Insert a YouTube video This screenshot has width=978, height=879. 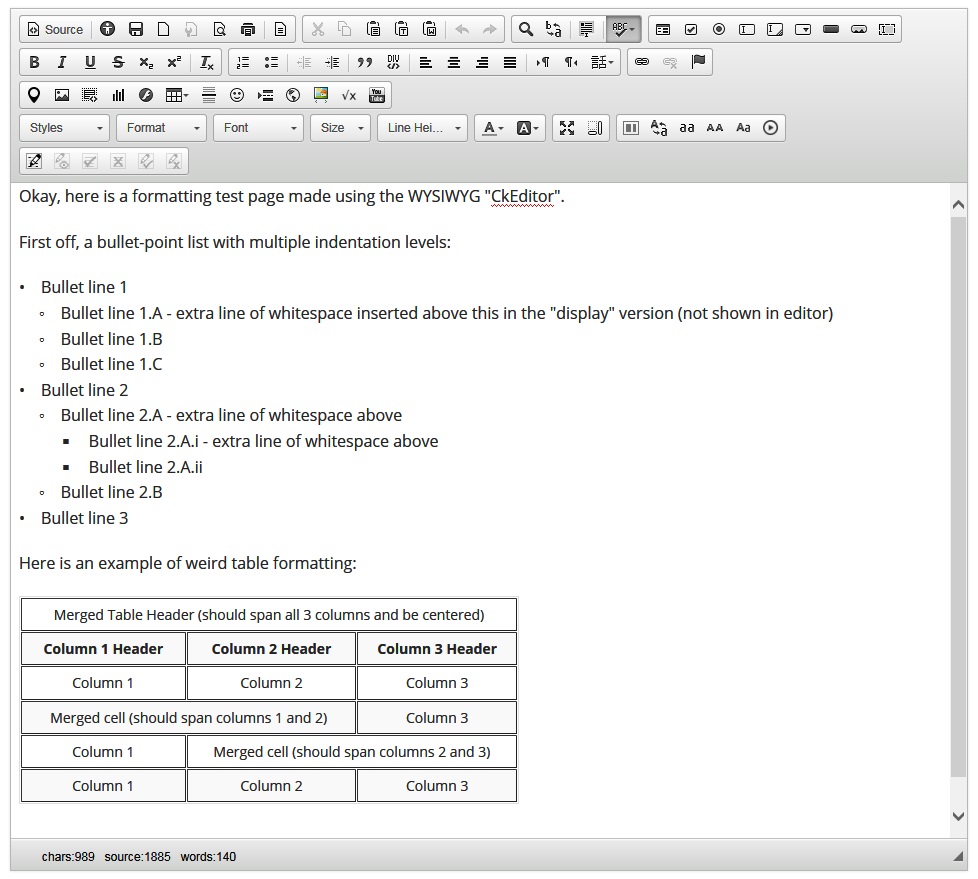[x=377, y=95]
